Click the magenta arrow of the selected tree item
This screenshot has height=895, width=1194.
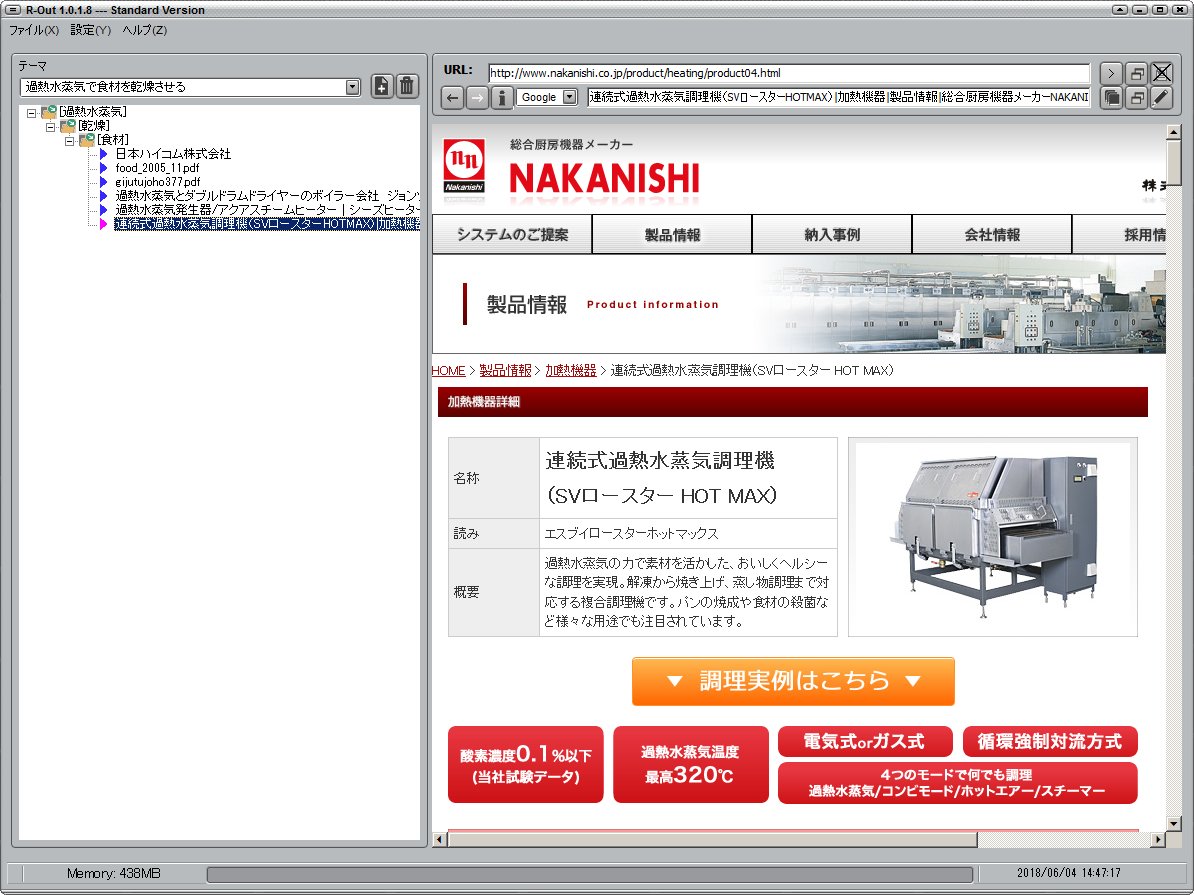click(x=104, y=224)
